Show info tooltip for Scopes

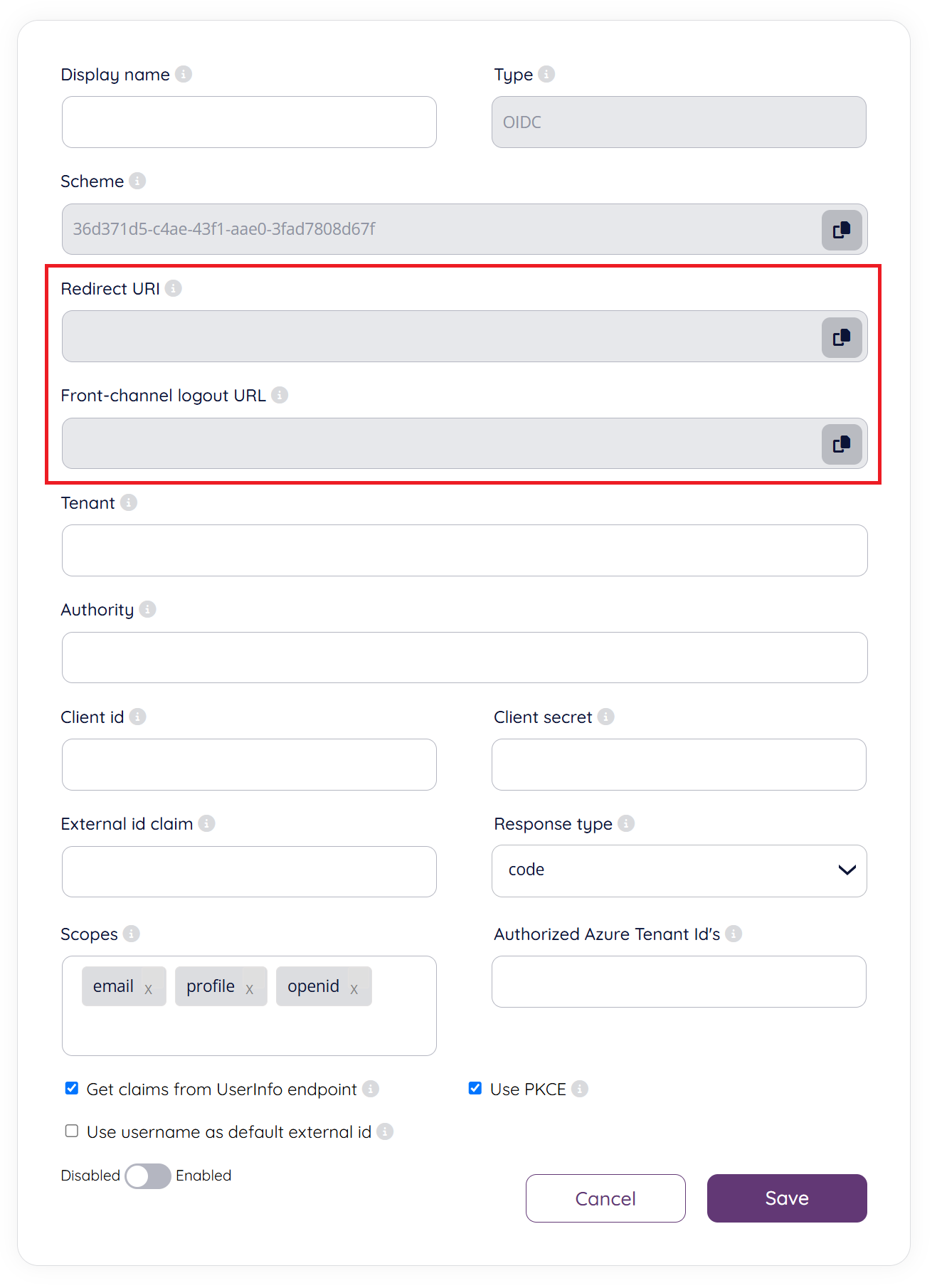pyautogui.click(x=132, y=934)
